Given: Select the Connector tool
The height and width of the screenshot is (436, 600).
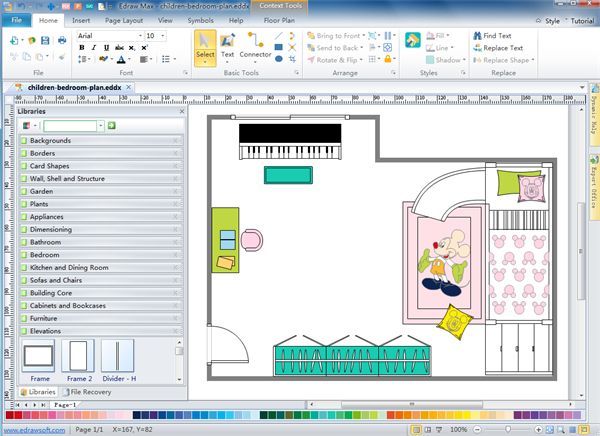Looking at the screenshot, I should click(x=255, y=47).
